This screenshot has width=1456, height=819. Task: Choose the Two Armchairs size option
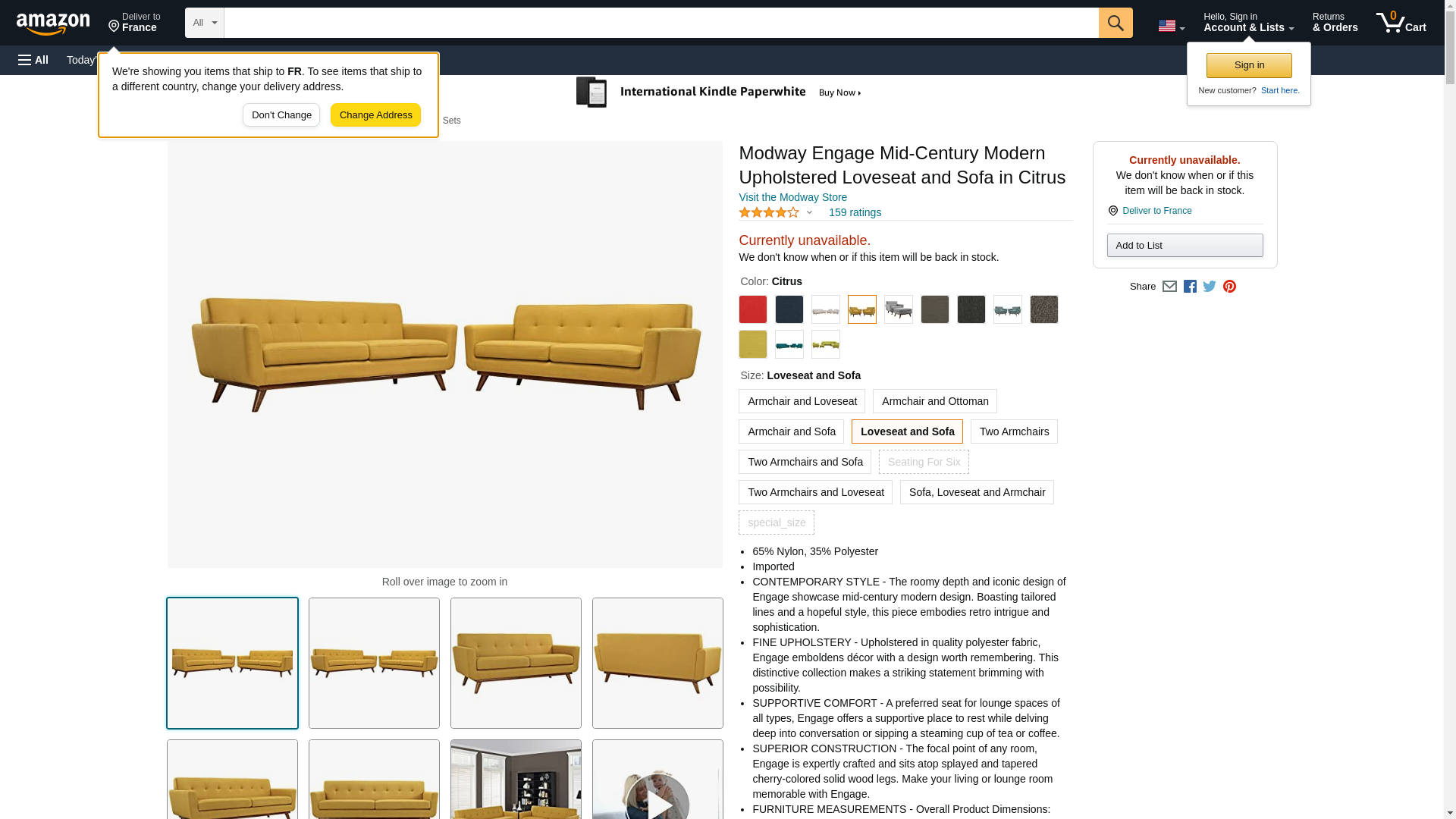[x=1014, y=431]
